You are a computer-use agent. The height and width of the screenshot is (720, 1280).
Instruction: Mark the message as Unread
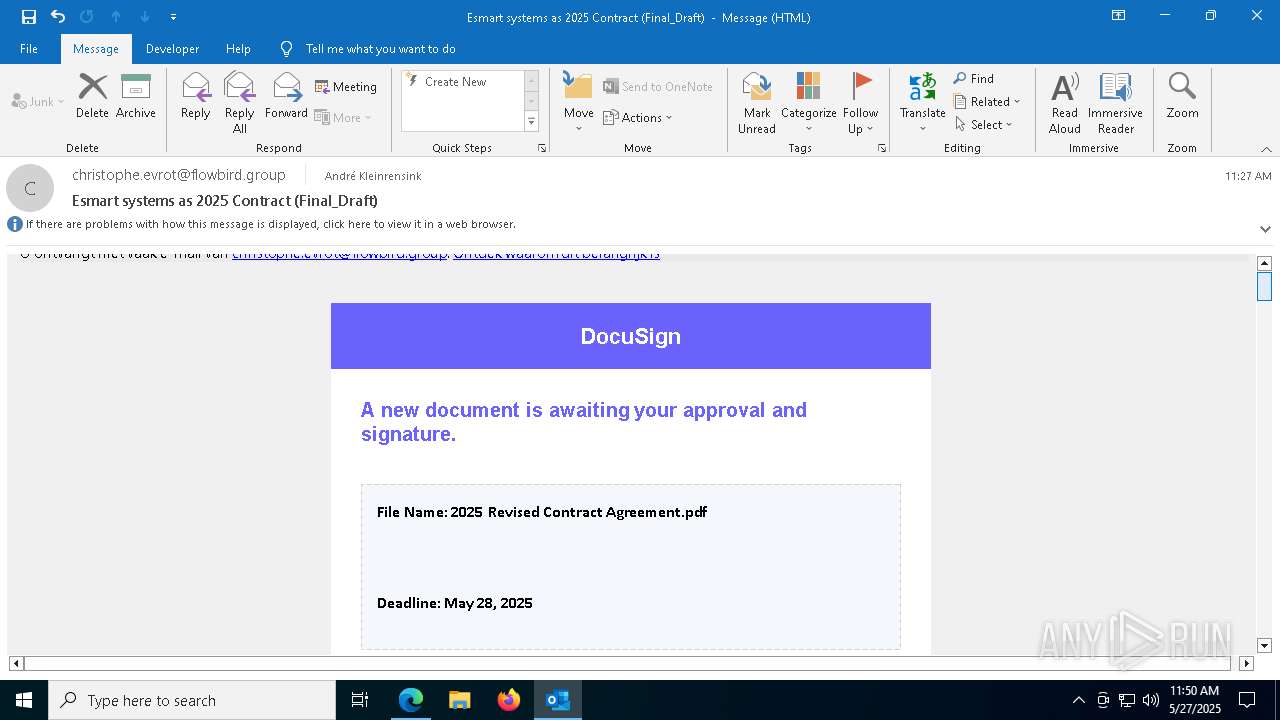(x=757, y=102)
